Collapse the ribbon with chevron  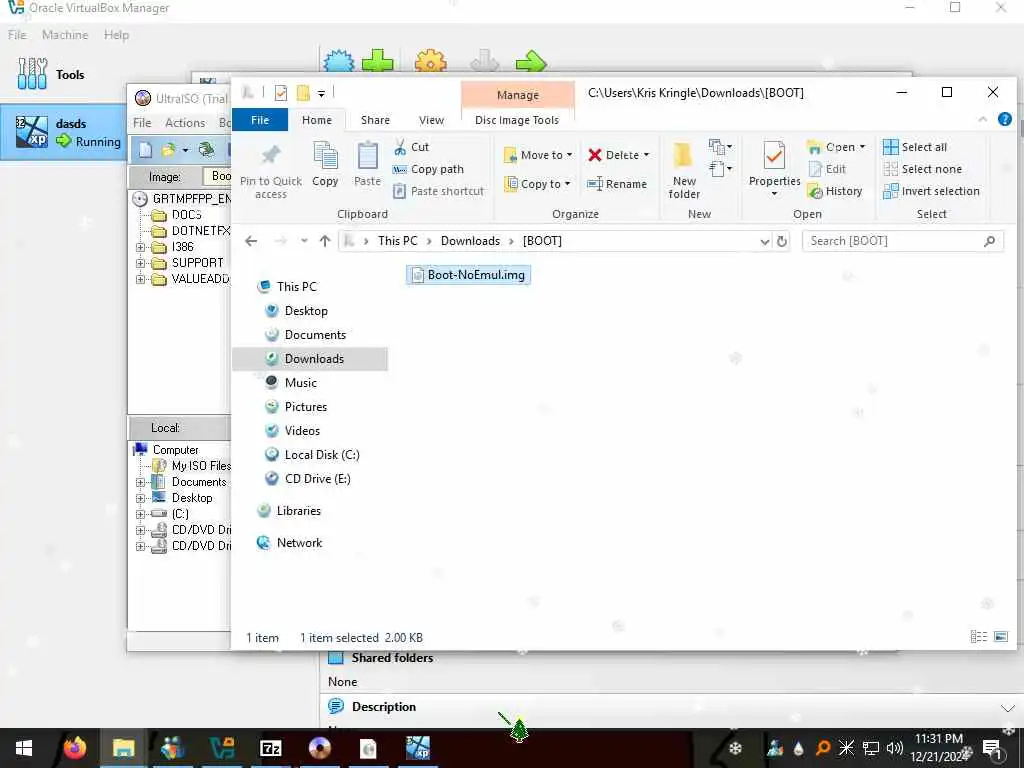[982, 120]
